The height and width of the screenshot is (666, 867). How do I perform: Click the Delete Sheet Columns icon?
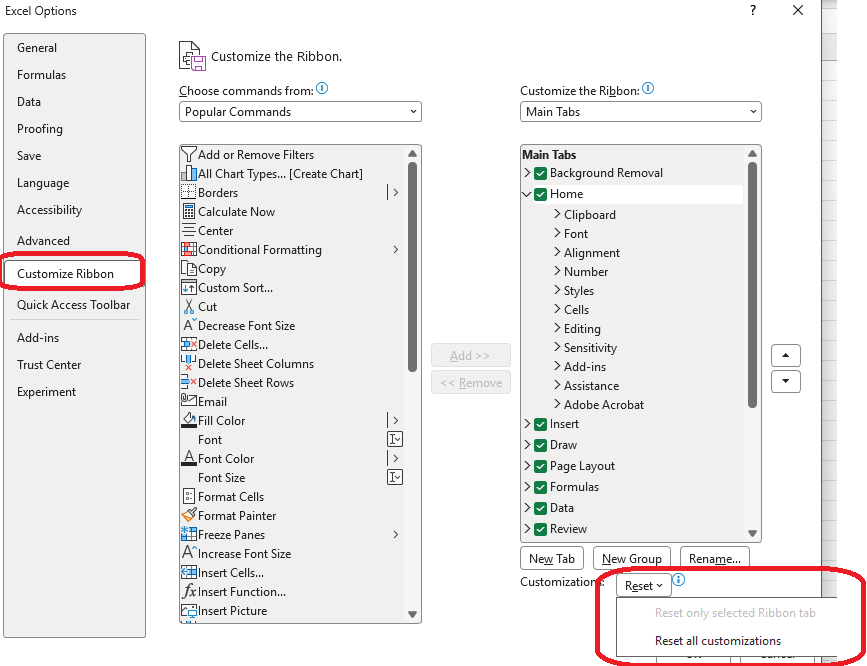click(189, 363)
